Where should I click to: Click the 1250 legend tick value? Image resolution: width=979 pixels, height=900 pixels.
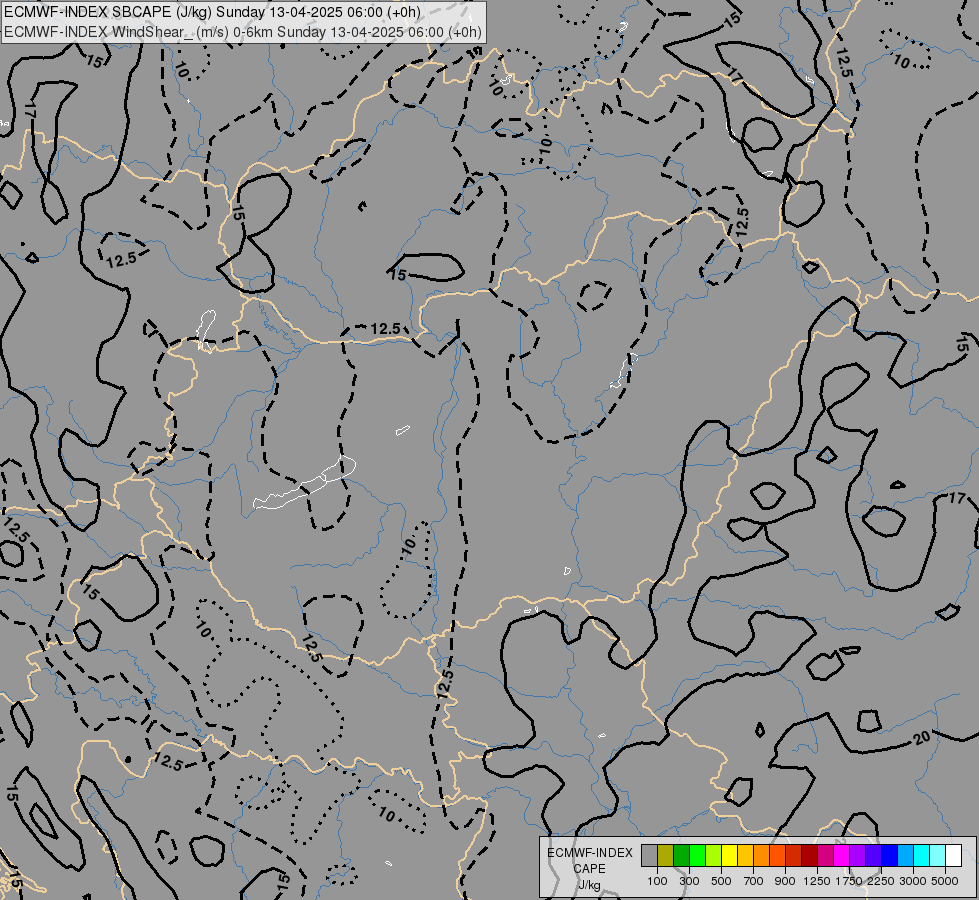[817, 881]
